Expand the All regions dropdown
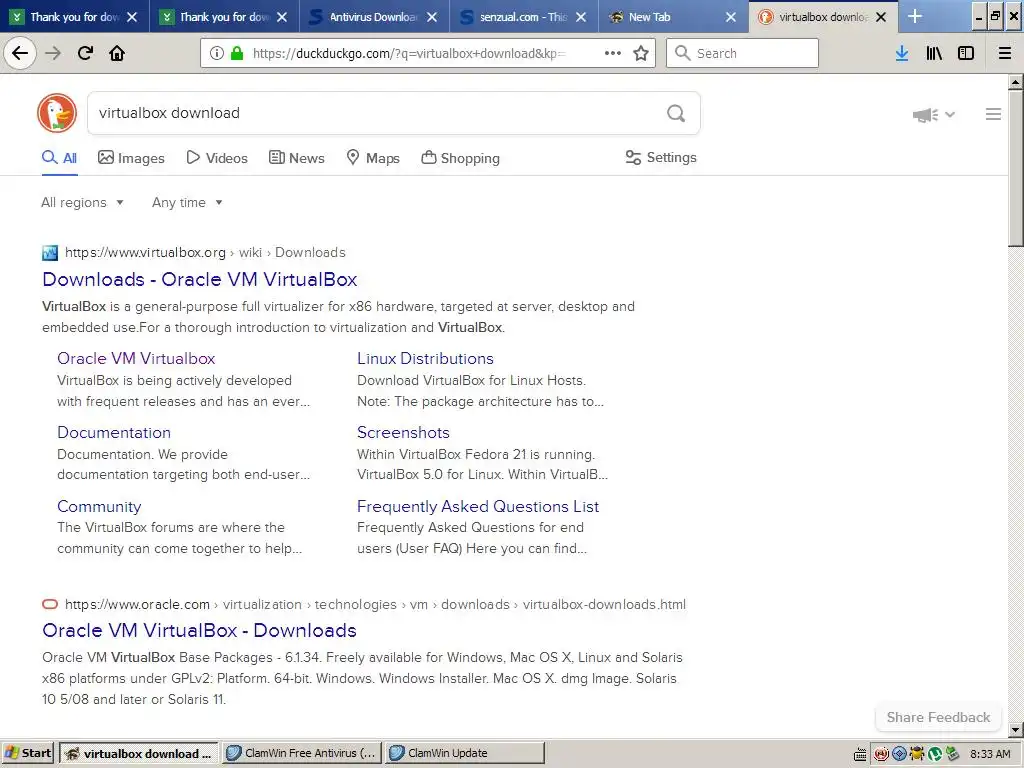This screenshot has width=1024, height=768. [82, 202]
